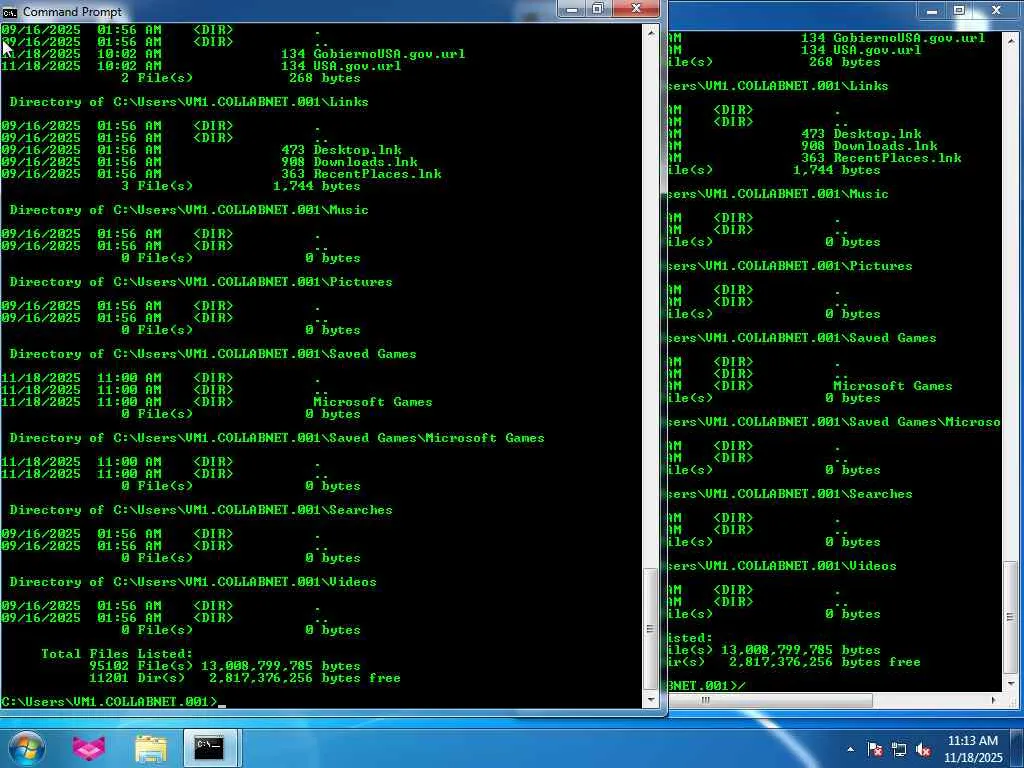Minimize the front Command Prompt window
1024x768 pixels.
pos(572,9)
